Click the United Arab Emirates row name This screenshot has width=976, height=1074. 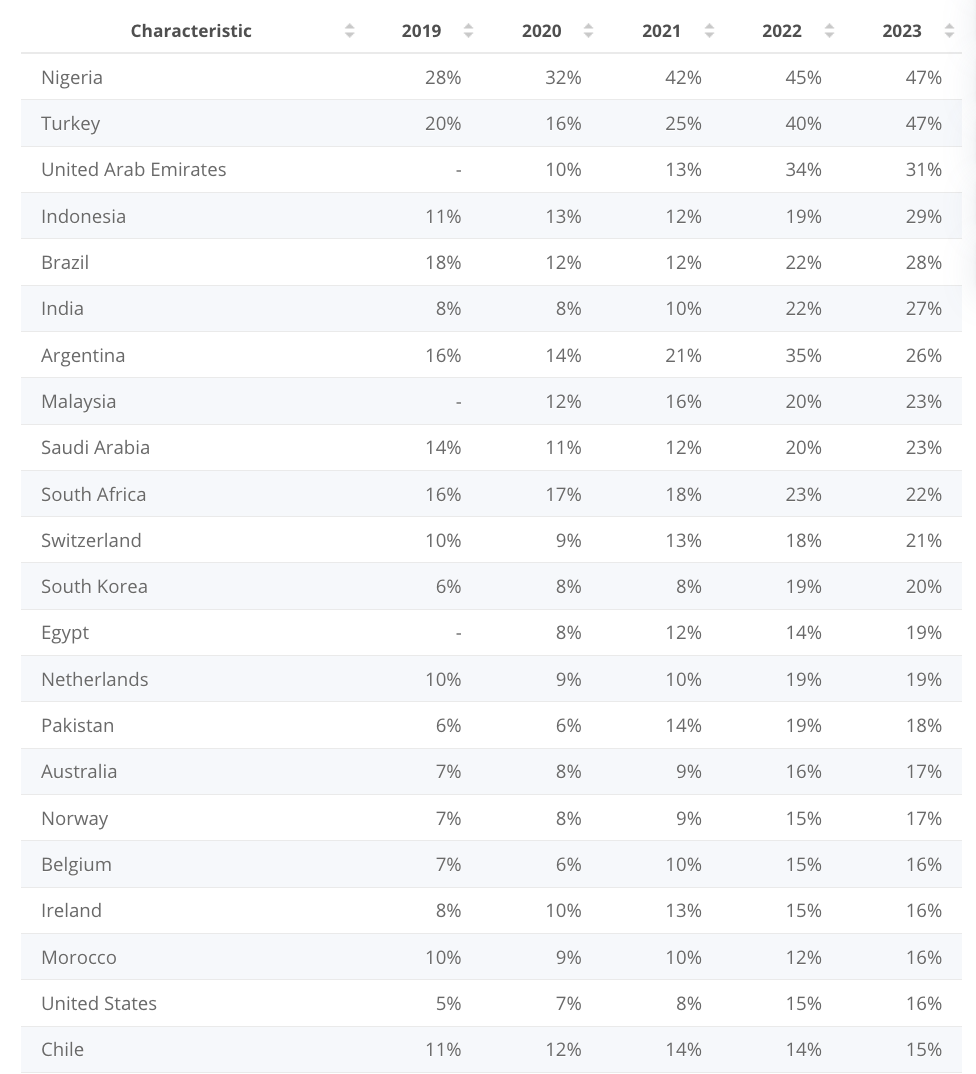pyautogui.click(x=134, y=169)
